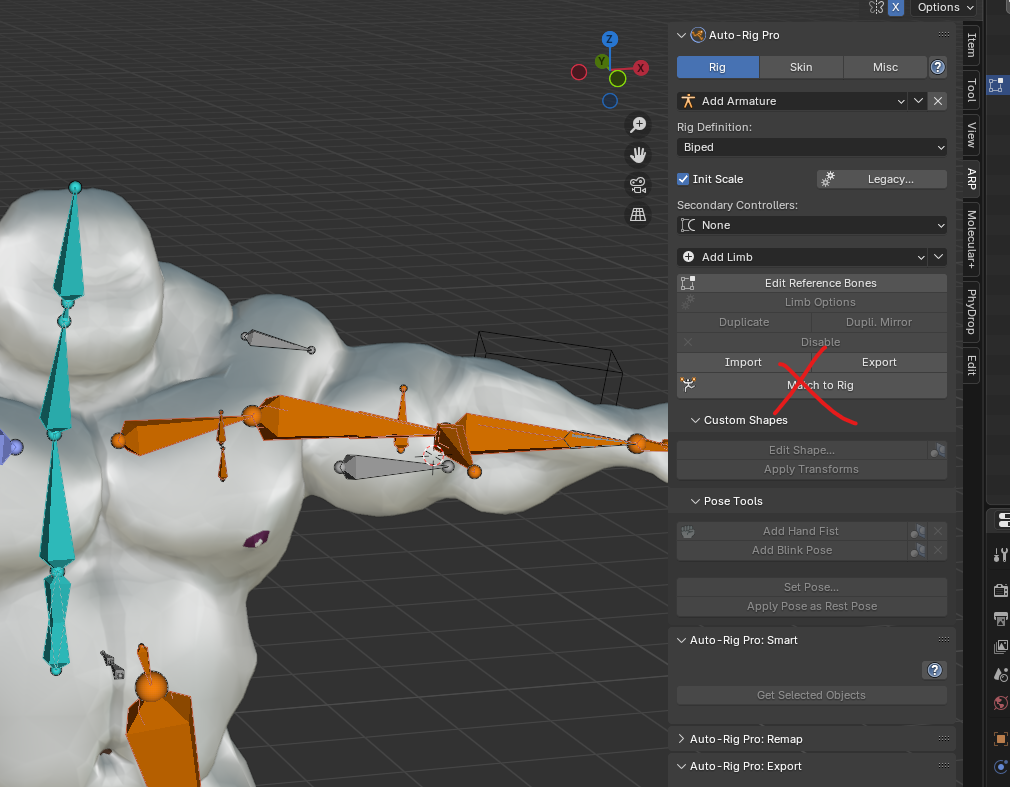
Task: Click the Legacy gear icon button
Action: tap(828, 179)
